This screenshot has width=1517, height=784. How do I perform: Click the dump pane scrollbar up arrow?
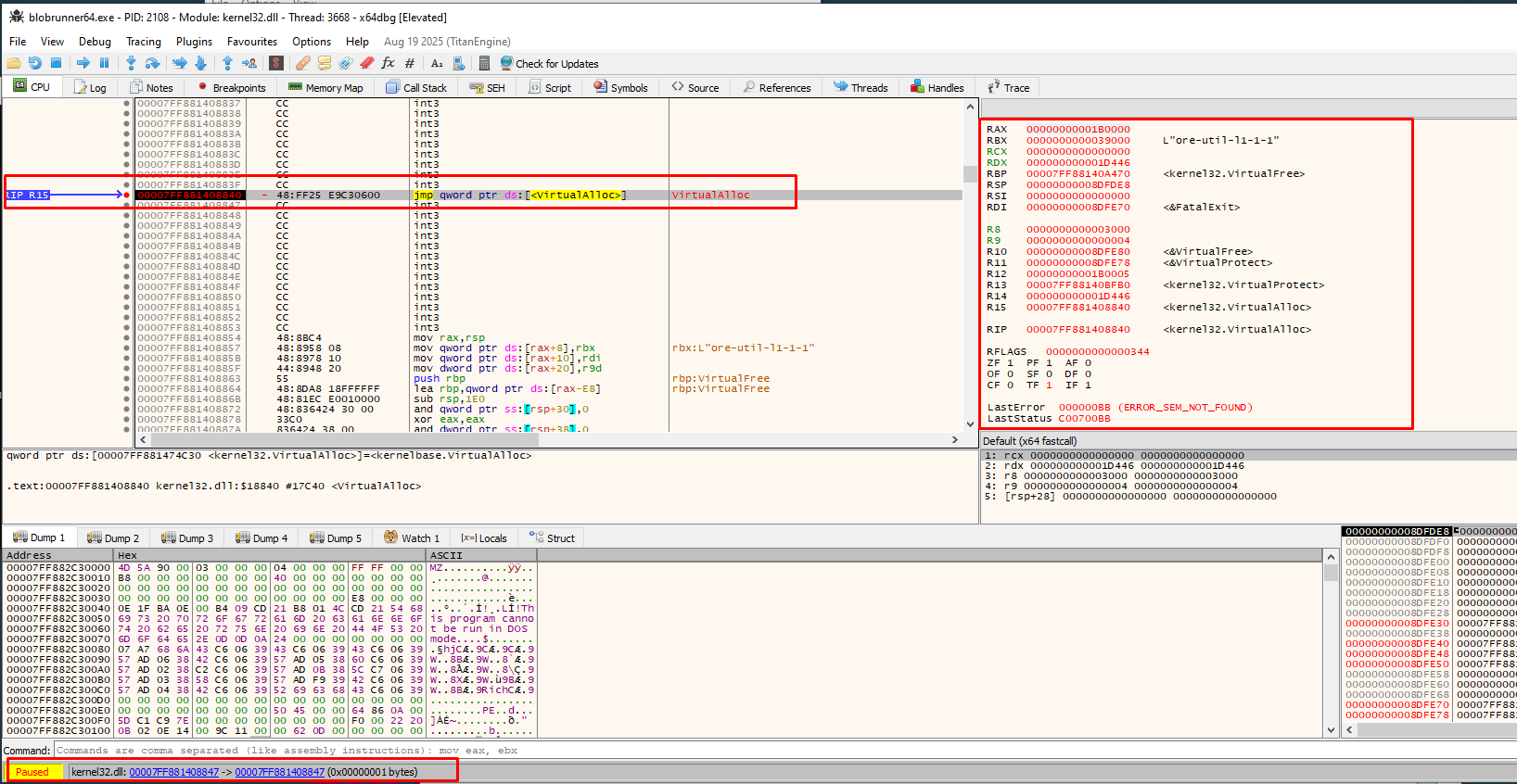coord(1332,557)
